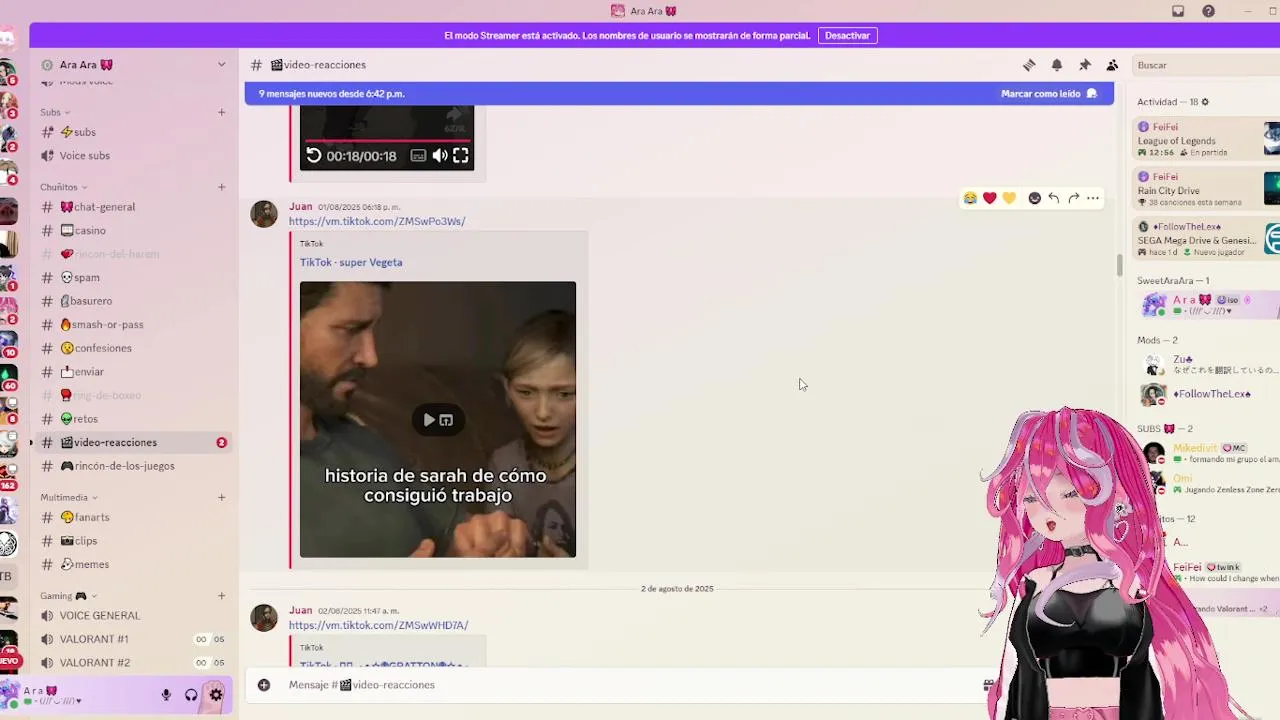The width and height of the screenshot is (1280, 720).
Task: Join VOICE GENERAL voice channel
Action: point(134,616)
